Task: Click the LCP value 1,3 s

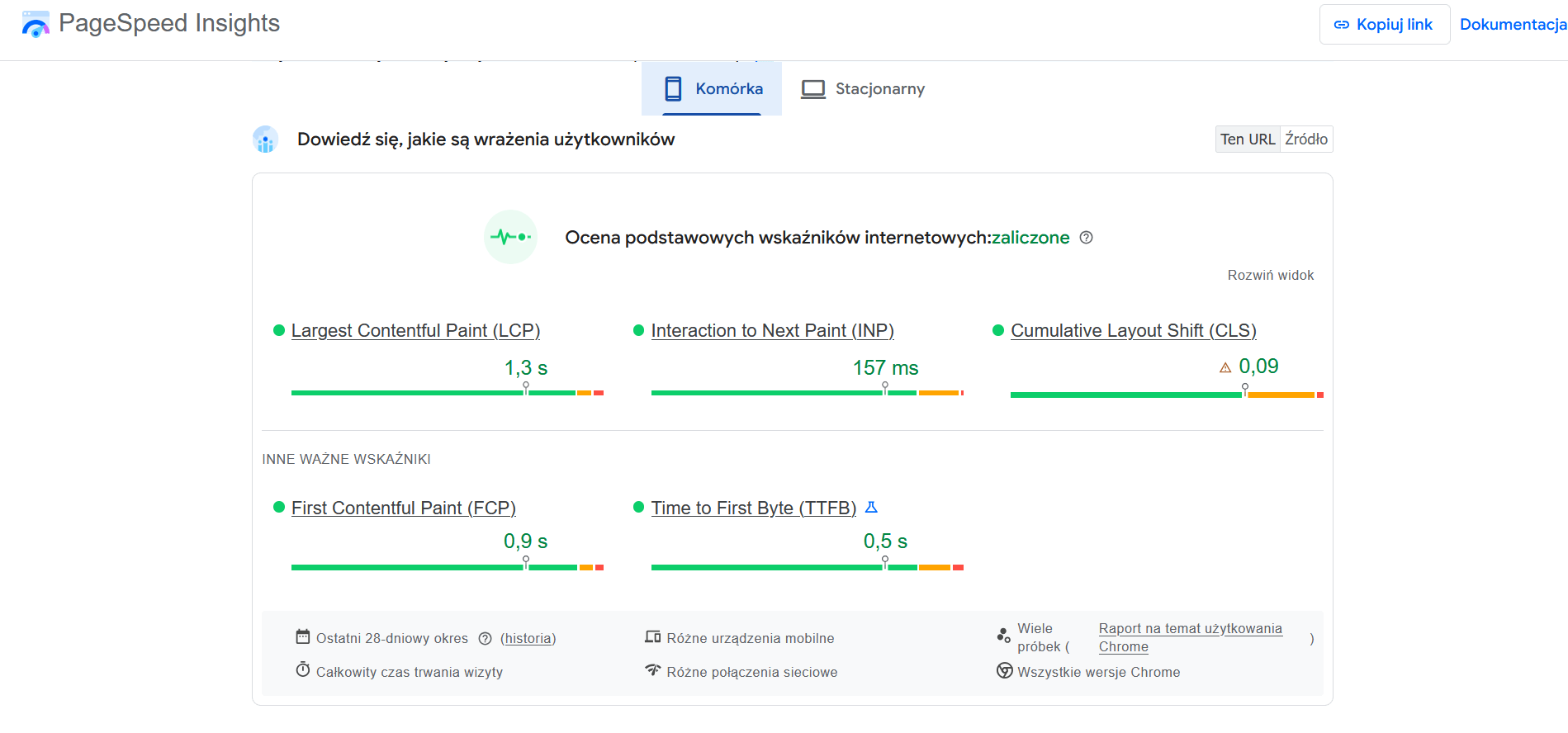Action: tap(526, 367)
